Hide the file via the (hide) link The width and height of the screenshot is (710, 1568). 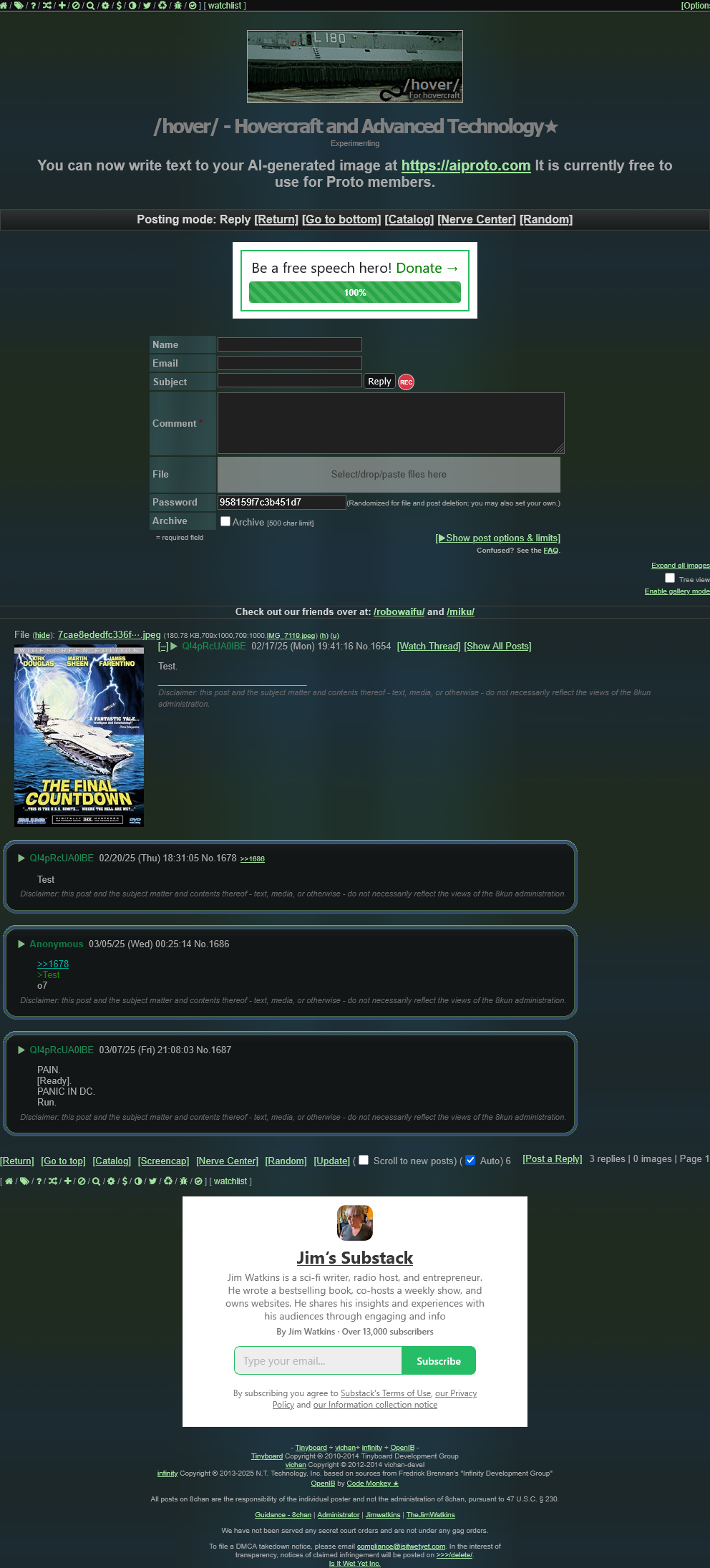click(43, 635)
